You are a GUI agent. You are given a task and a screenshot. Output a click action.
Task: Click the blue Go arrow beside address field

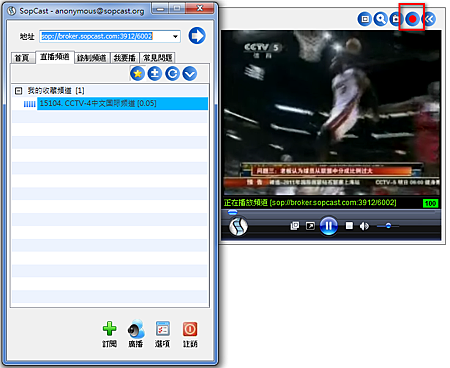[197, 36]
